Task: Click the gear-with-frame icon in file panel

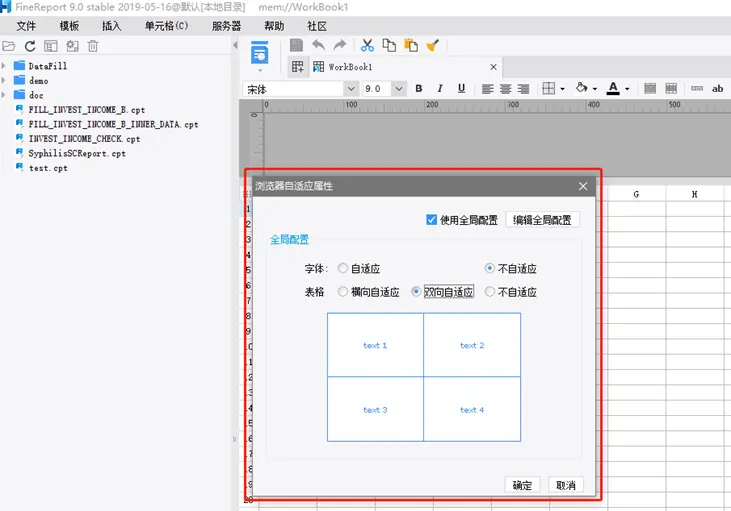Action: (x=72, y=46)
